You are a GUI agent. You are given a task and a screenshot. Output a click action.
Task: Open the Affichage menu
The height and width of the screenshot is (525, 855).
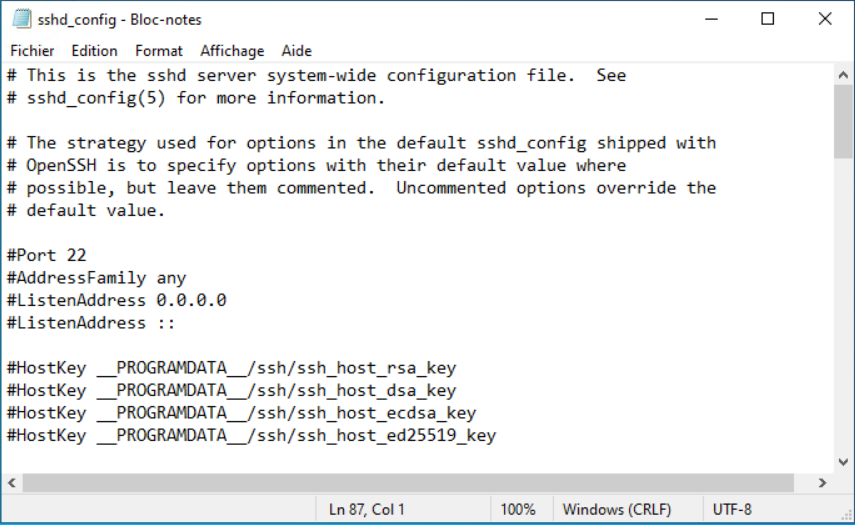click(232, 50)
